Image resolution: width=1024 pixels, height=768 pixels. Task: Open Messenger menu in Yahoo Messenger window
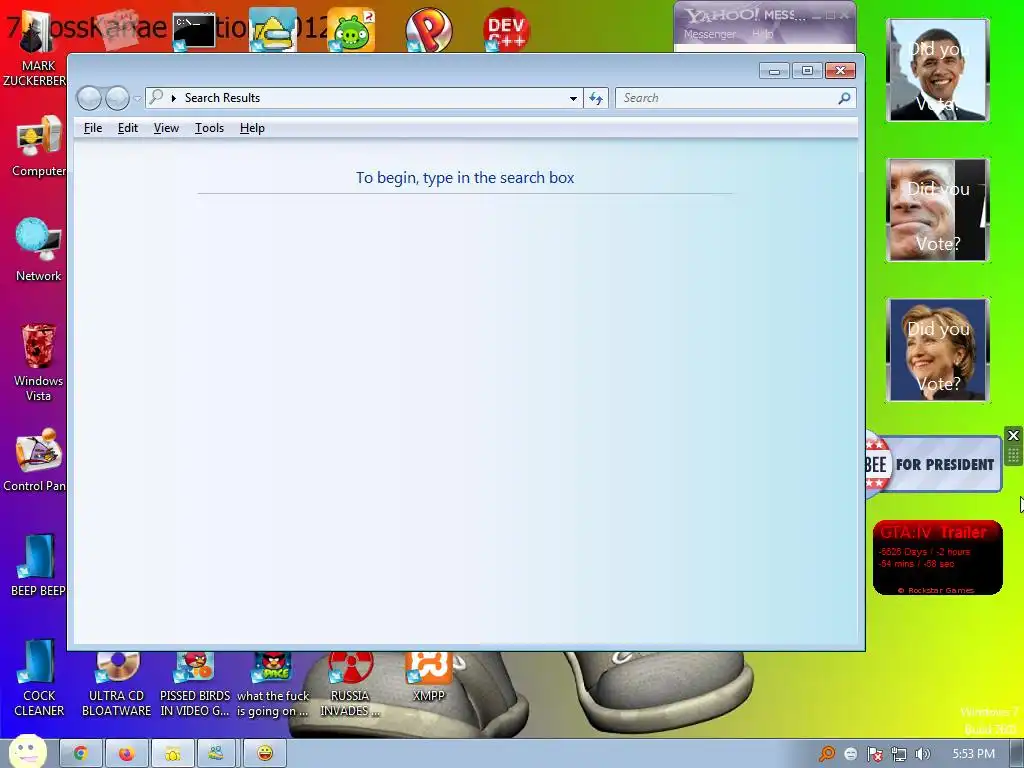709,34
